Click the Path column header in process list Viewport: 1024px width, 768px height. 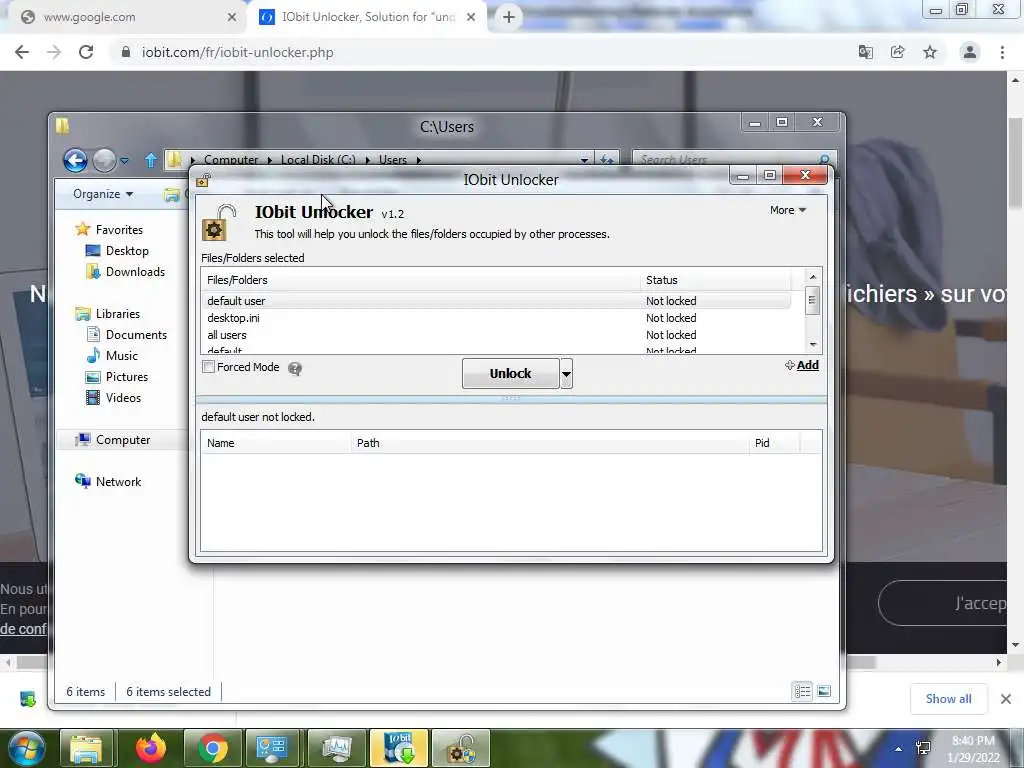click(549, 443)
